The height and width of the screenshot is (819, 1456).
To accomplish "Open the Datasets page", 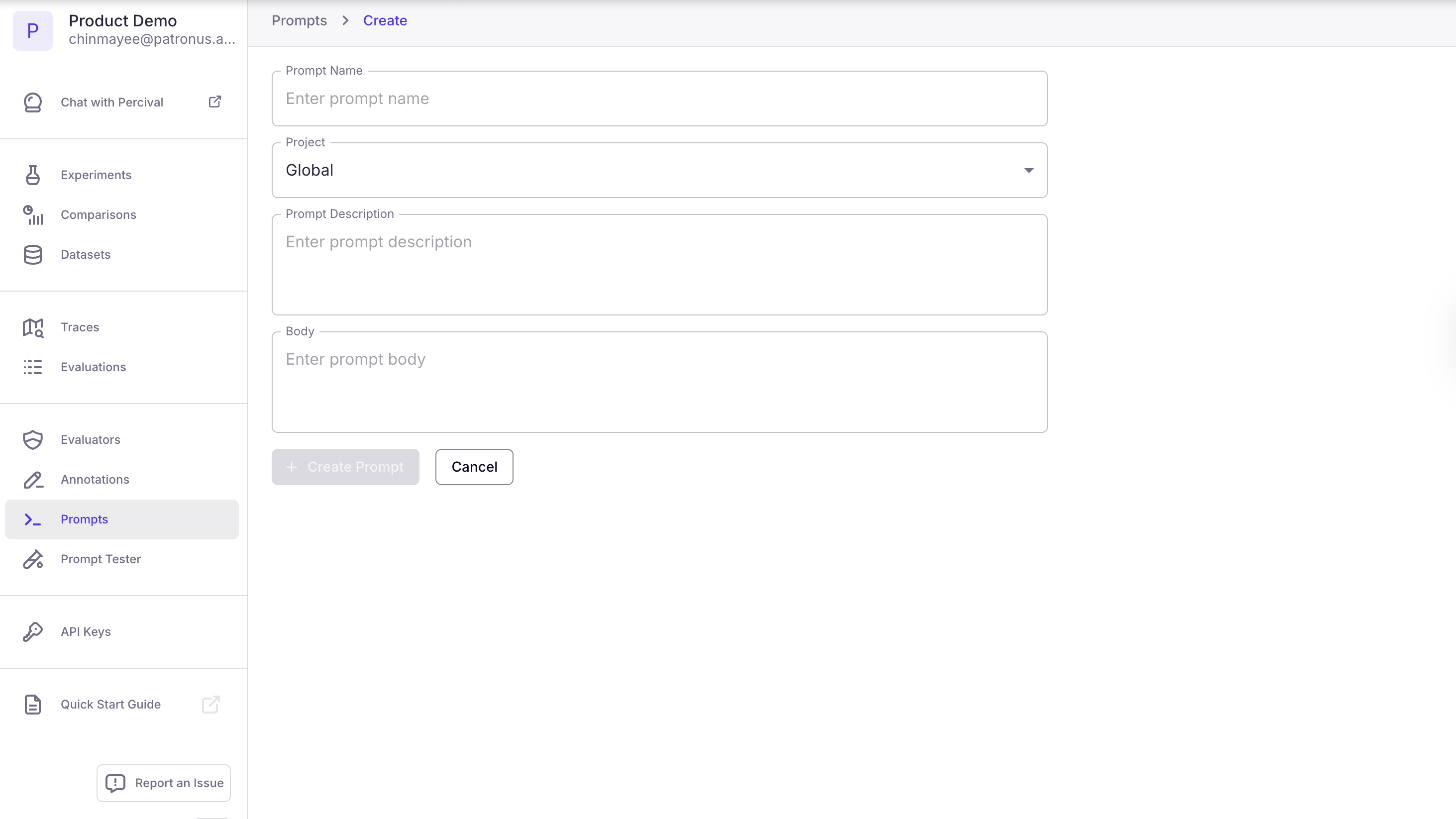I will [x=121, y=254].
